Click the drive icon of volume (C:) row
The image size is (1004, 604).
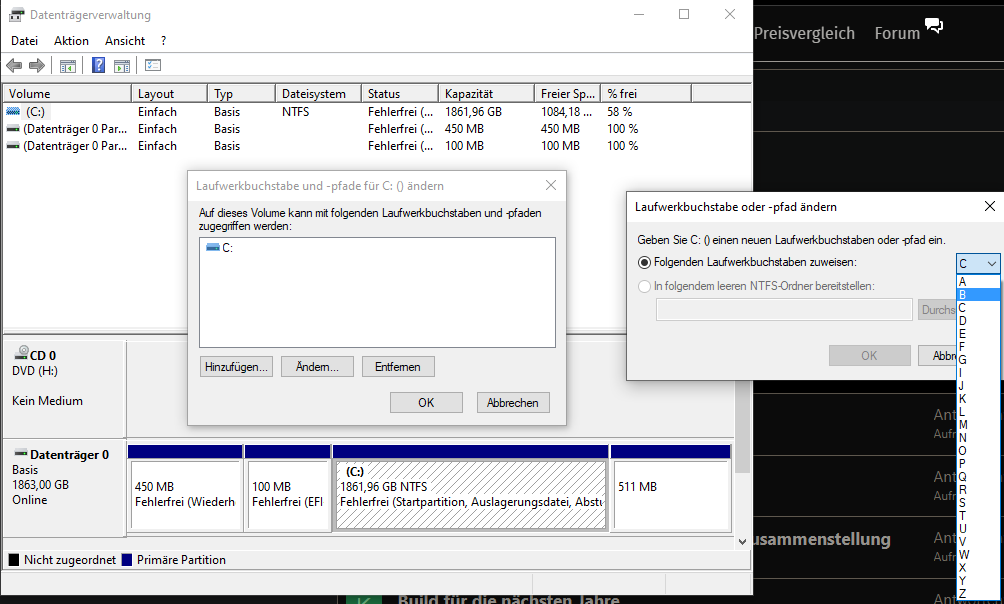pyautogui.click(x=13, y=111)
